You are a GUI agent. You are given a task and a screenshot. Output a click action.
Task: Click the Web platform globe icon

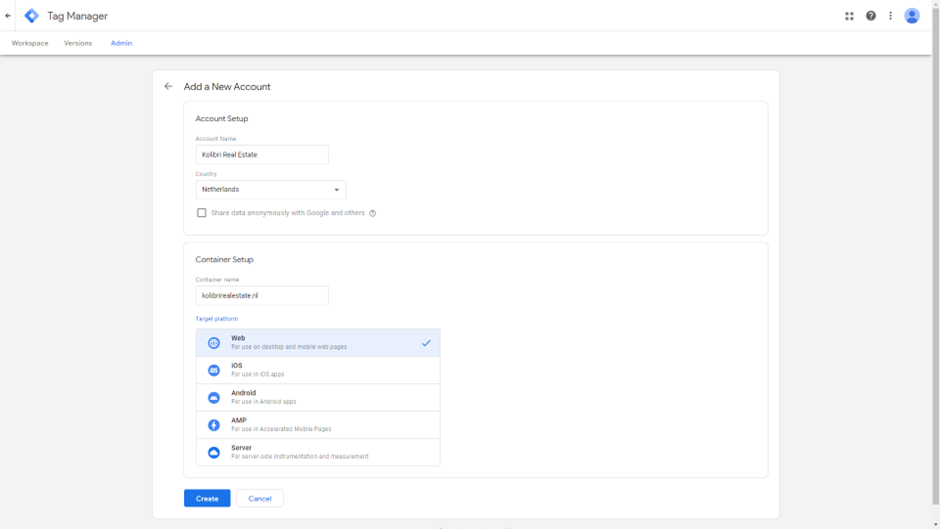point(213,343)
